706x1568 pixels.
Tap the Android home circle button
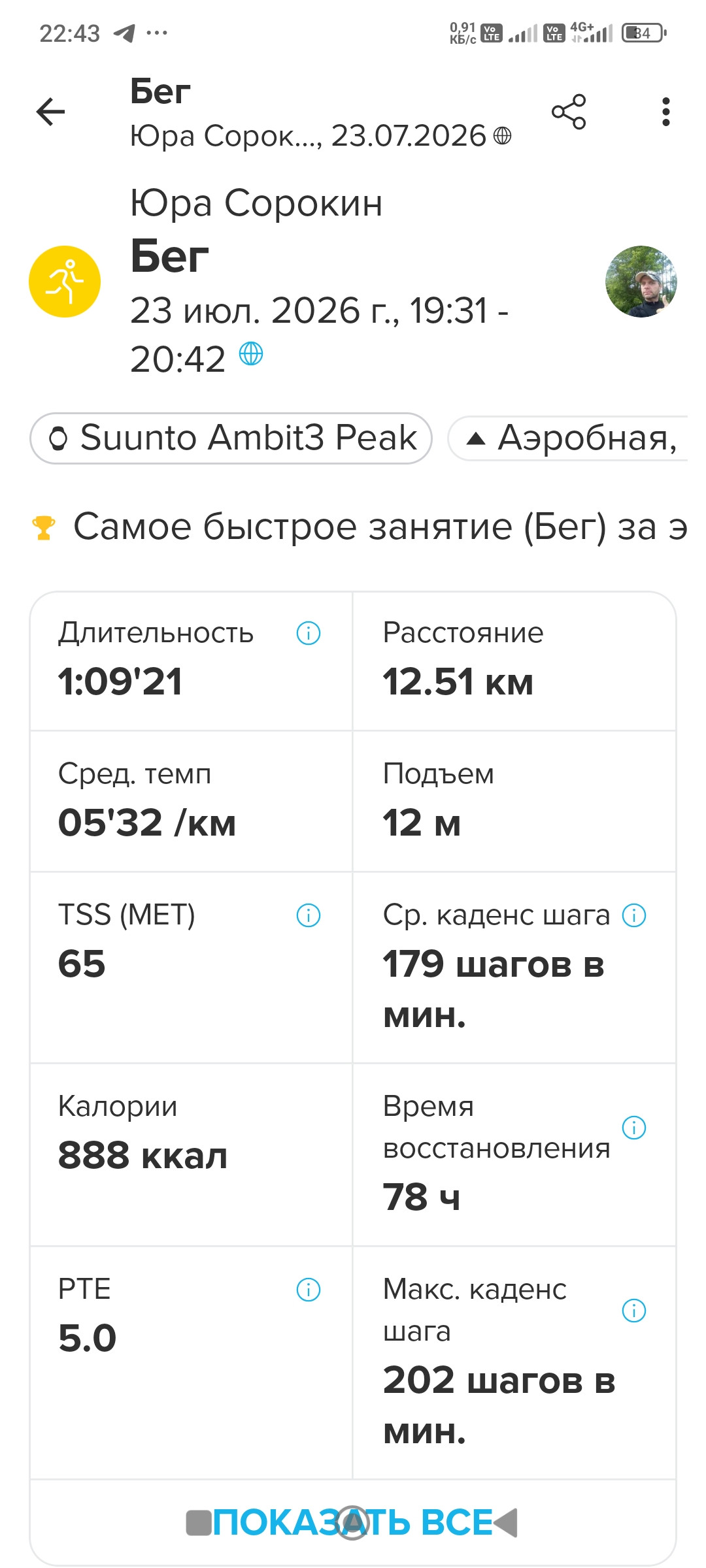point(353,1522)
